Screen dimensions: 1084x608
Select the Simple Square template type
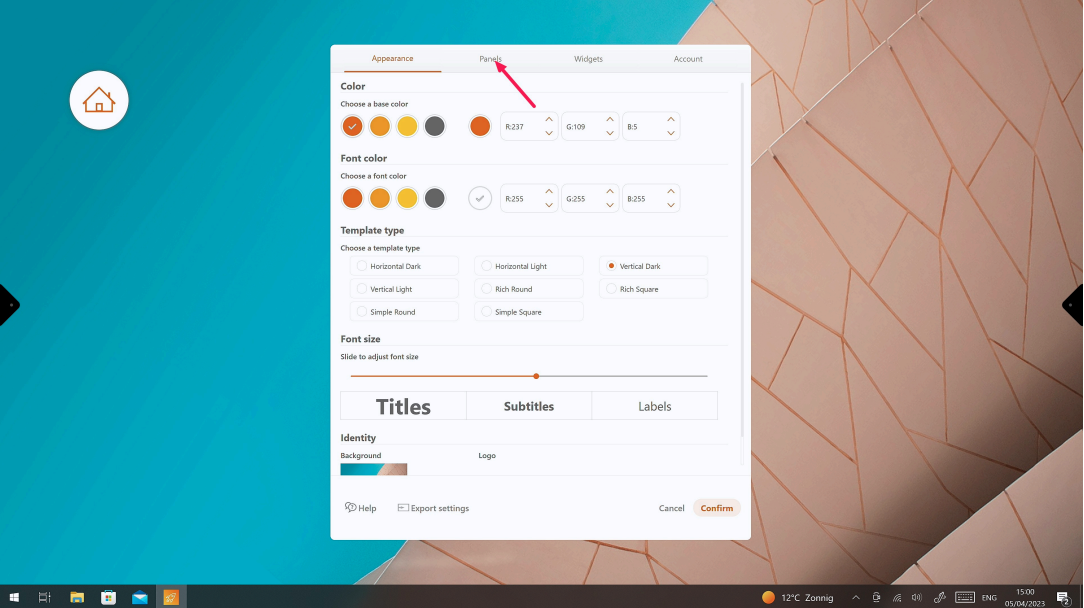487,312
